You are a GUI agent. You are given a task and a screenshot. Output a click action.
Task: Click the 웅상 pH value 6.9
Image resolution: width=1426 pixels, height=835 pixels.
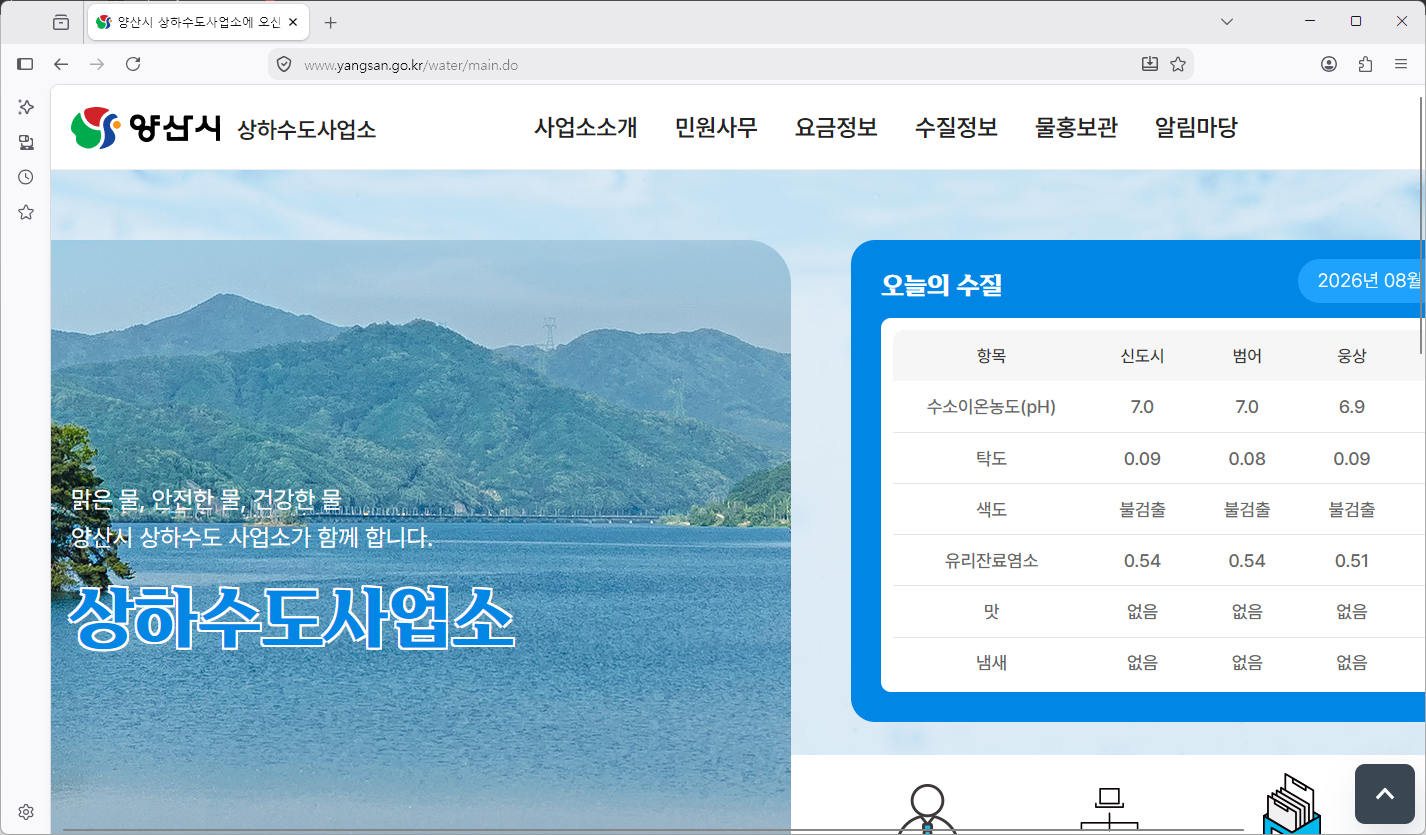(1352, 407)
